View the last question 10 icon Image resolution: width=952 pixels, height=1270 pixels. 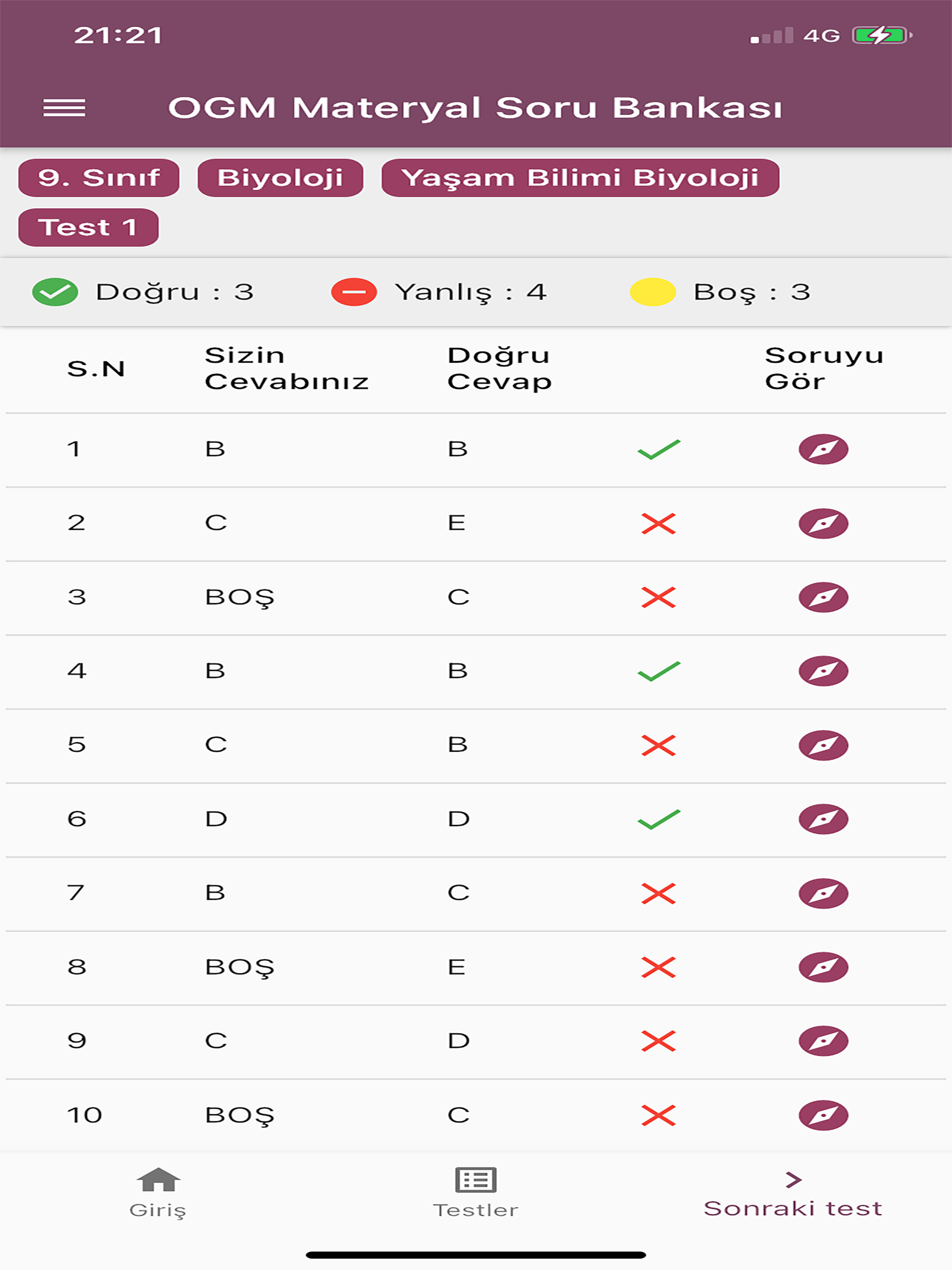pyautogui.click(x=823, y=1114)
